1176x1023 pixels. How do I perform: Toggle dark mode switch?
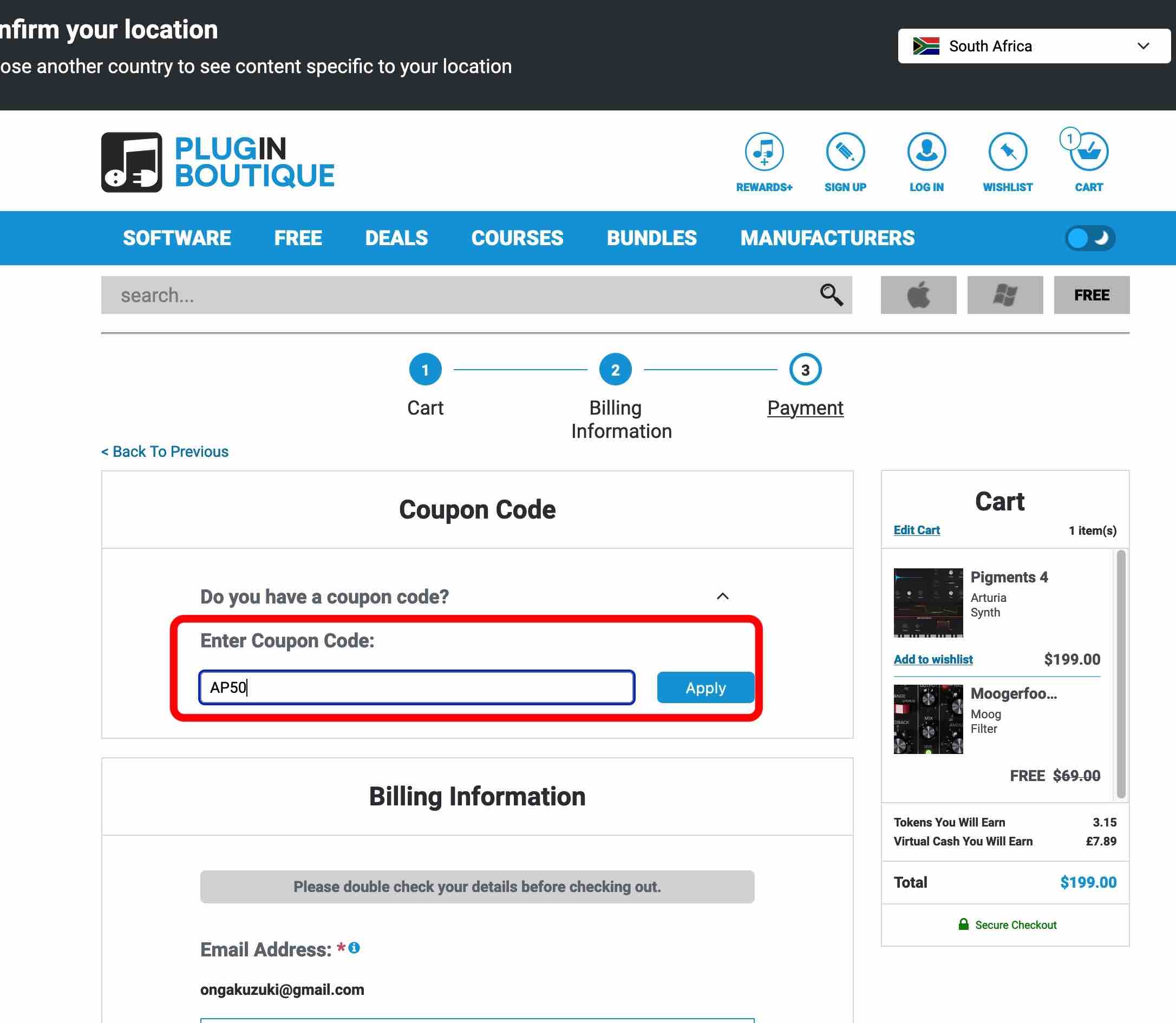click(x=1089, y=238)
